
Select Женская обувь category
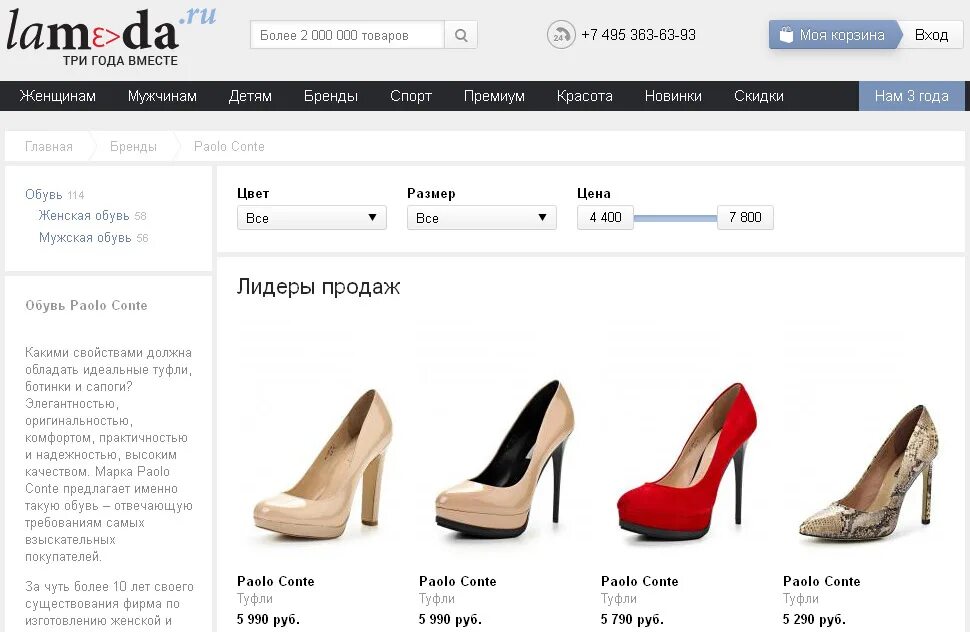[92, 216]
